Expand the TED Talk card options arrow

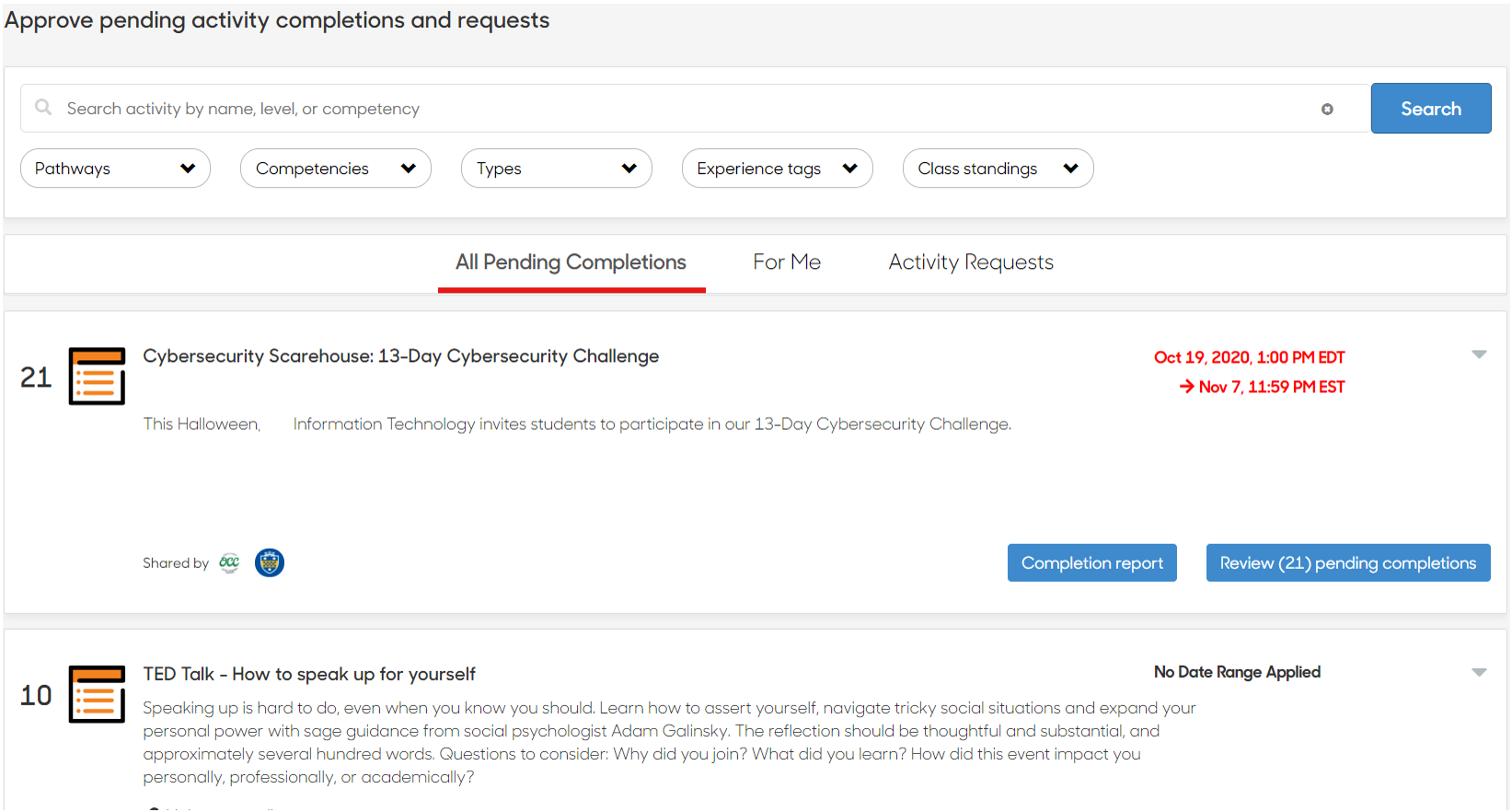pyautogui.click(x=1479, y=672)
